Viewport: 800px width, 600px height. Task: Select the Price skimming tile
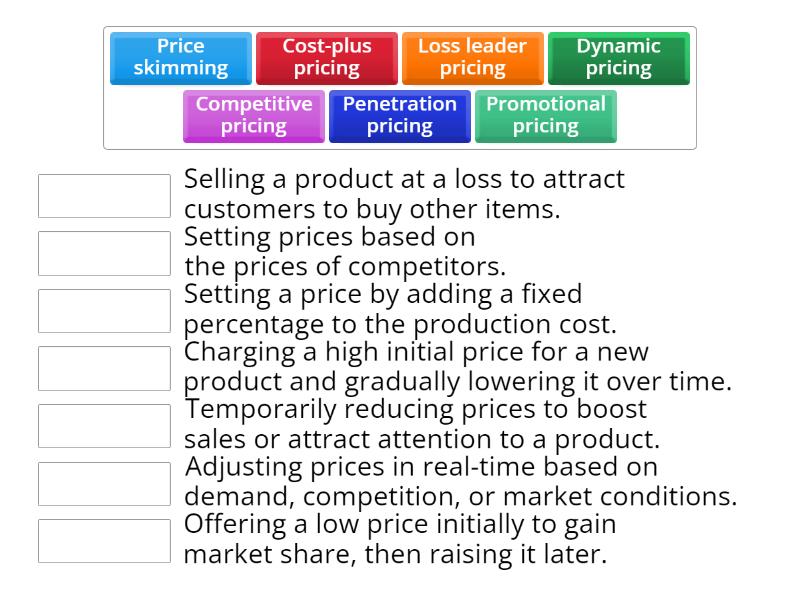[x=179, y=57]
